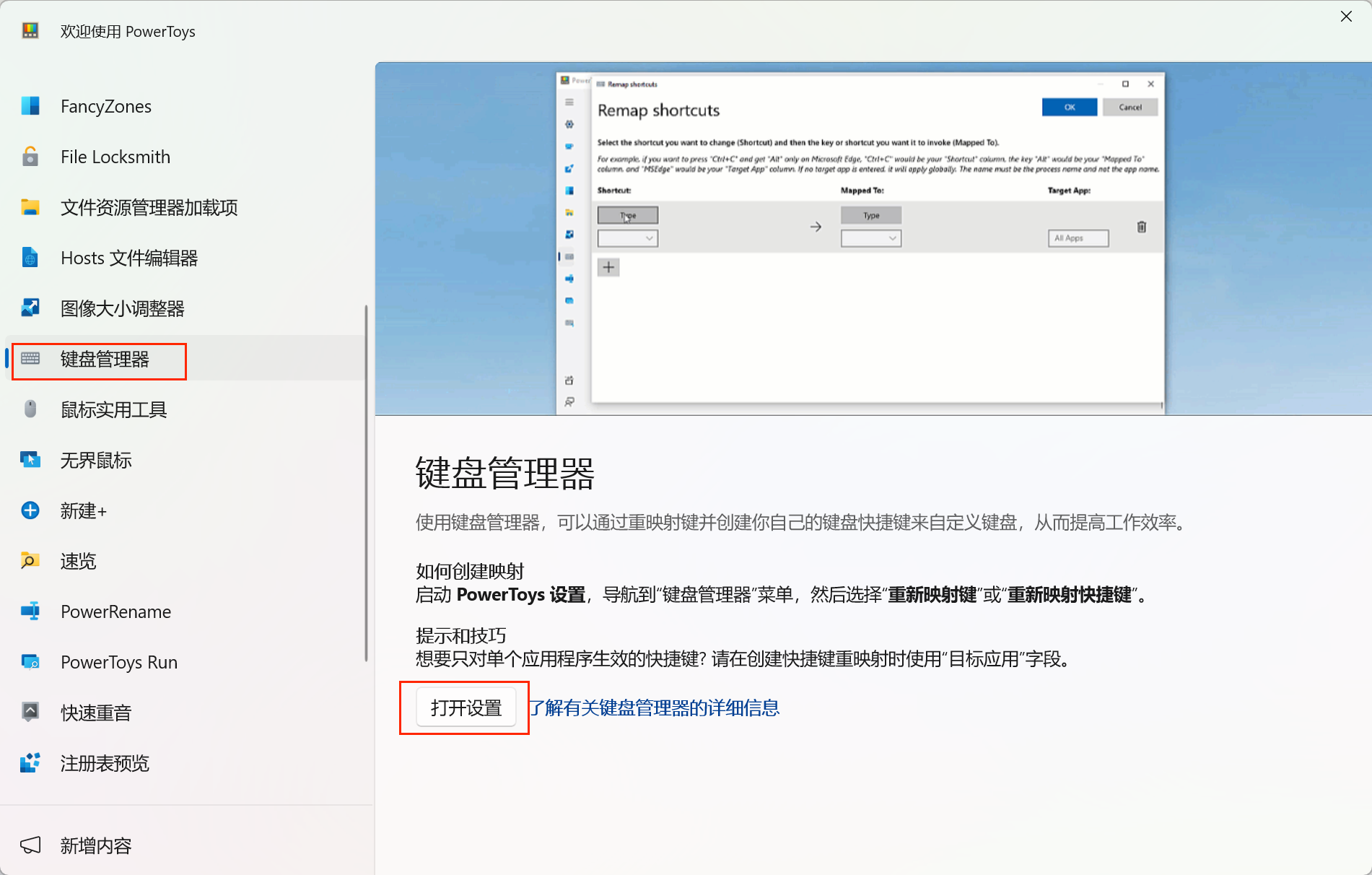Open PowerToys Run page
Viewport: 1372px width, 875px height.
[186, 662]
